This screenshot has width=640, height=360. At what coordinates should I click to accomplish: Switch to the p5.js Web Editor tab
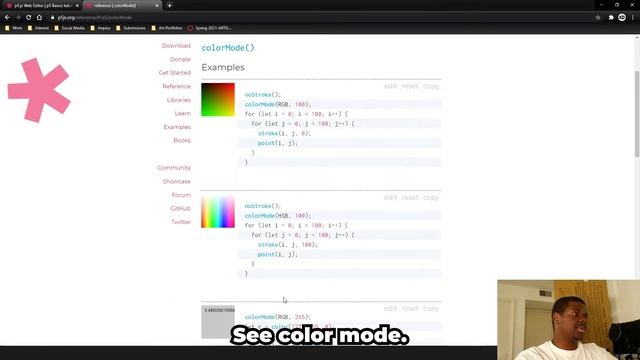tap(41, 6)
